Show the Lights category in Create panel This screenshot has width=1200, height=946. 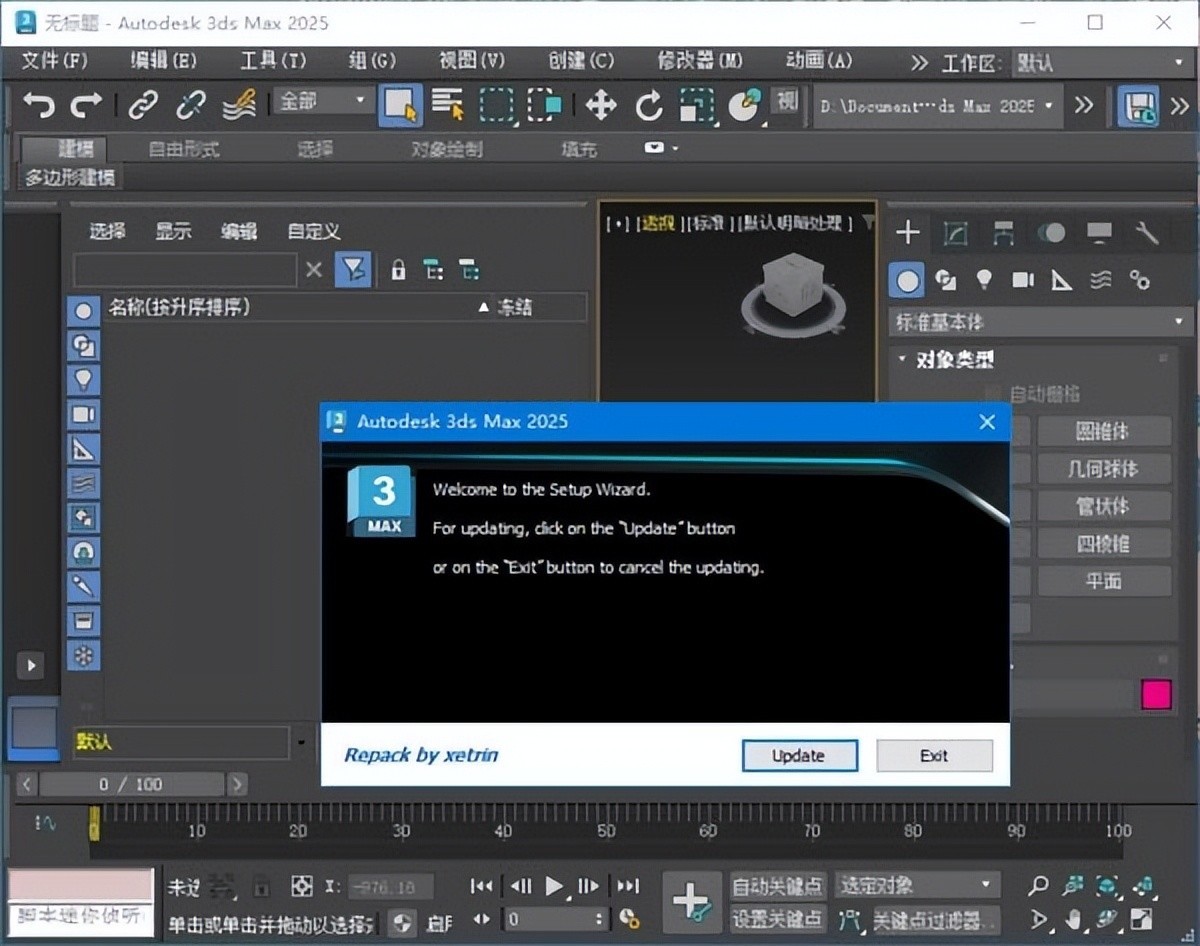click(x=984, y=280)
